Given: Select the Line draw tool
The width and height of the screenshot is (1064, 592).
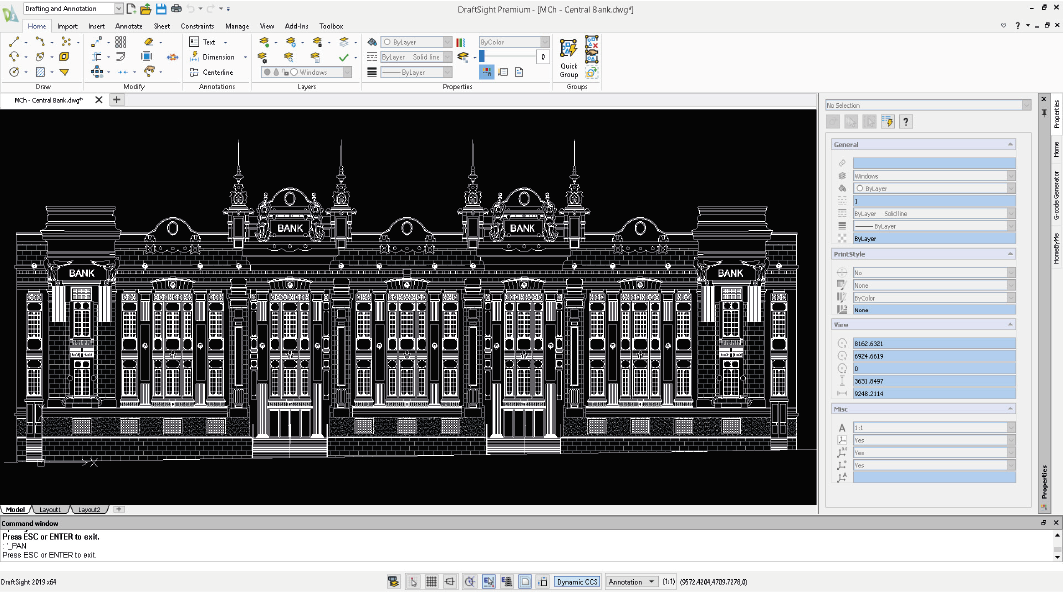Looking at the screenshot, I should point(14,42).
